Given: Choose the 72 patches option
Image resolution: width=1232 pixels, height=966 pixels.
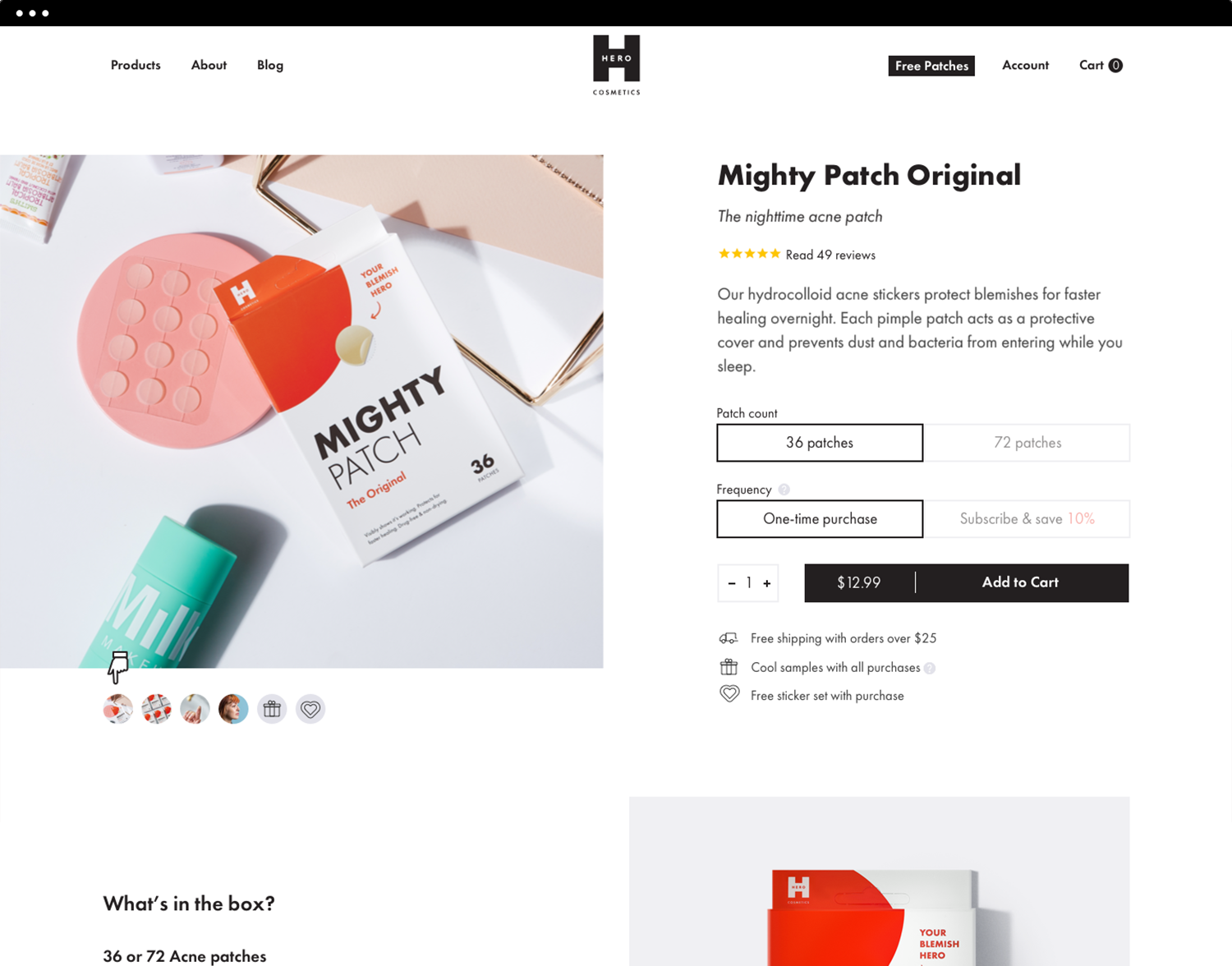Looking at the screenshot, I should pos(1027,443).
